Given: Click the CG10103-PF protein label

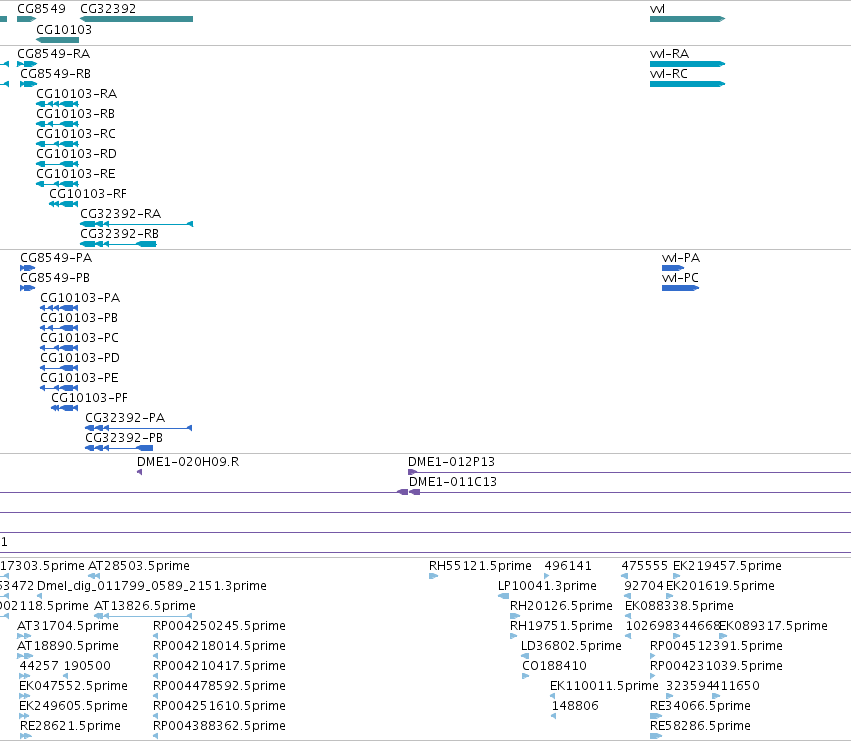Looking at the screenshot, I should (90, 398).
